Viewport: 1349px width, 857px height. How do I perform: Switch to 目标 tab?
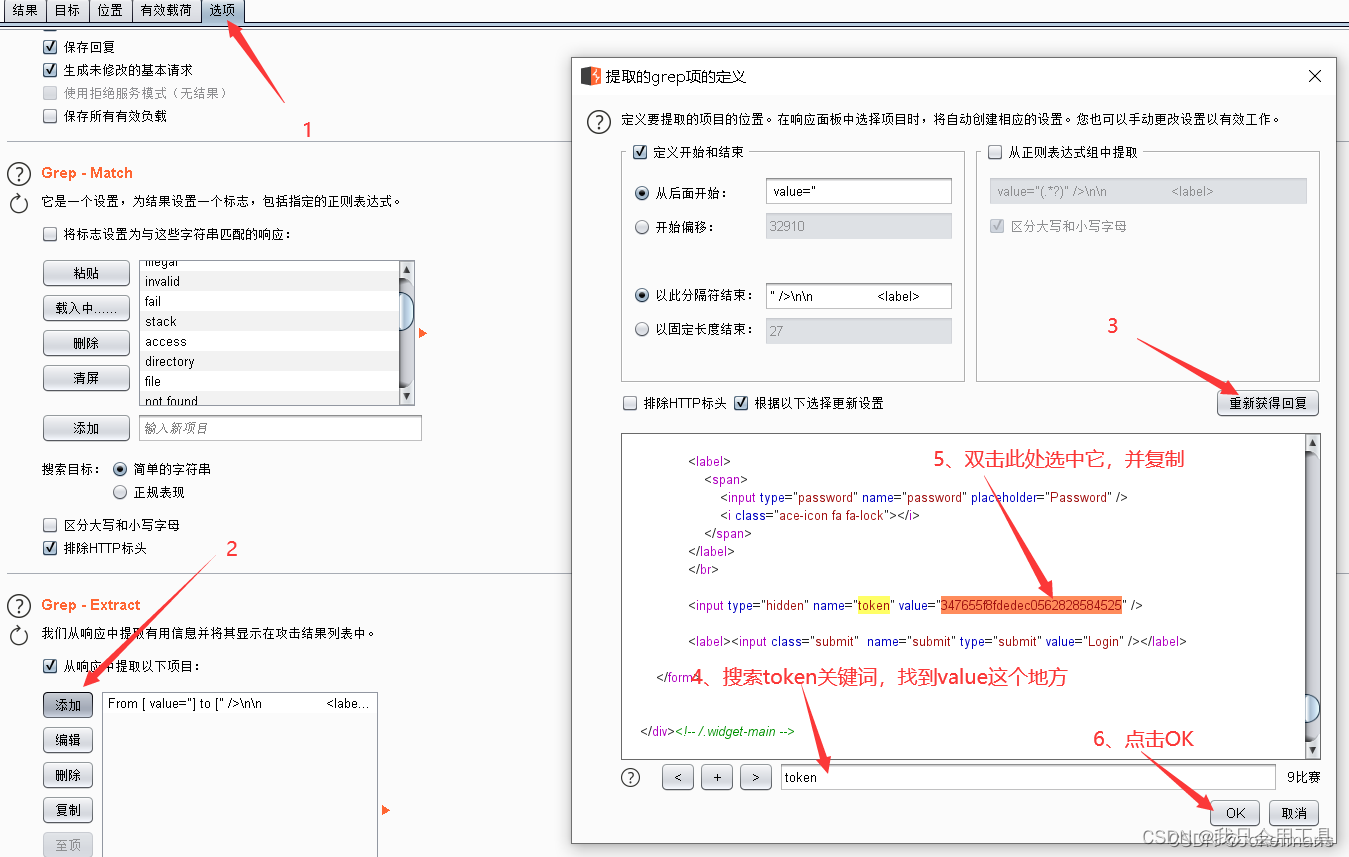[67, 11]
